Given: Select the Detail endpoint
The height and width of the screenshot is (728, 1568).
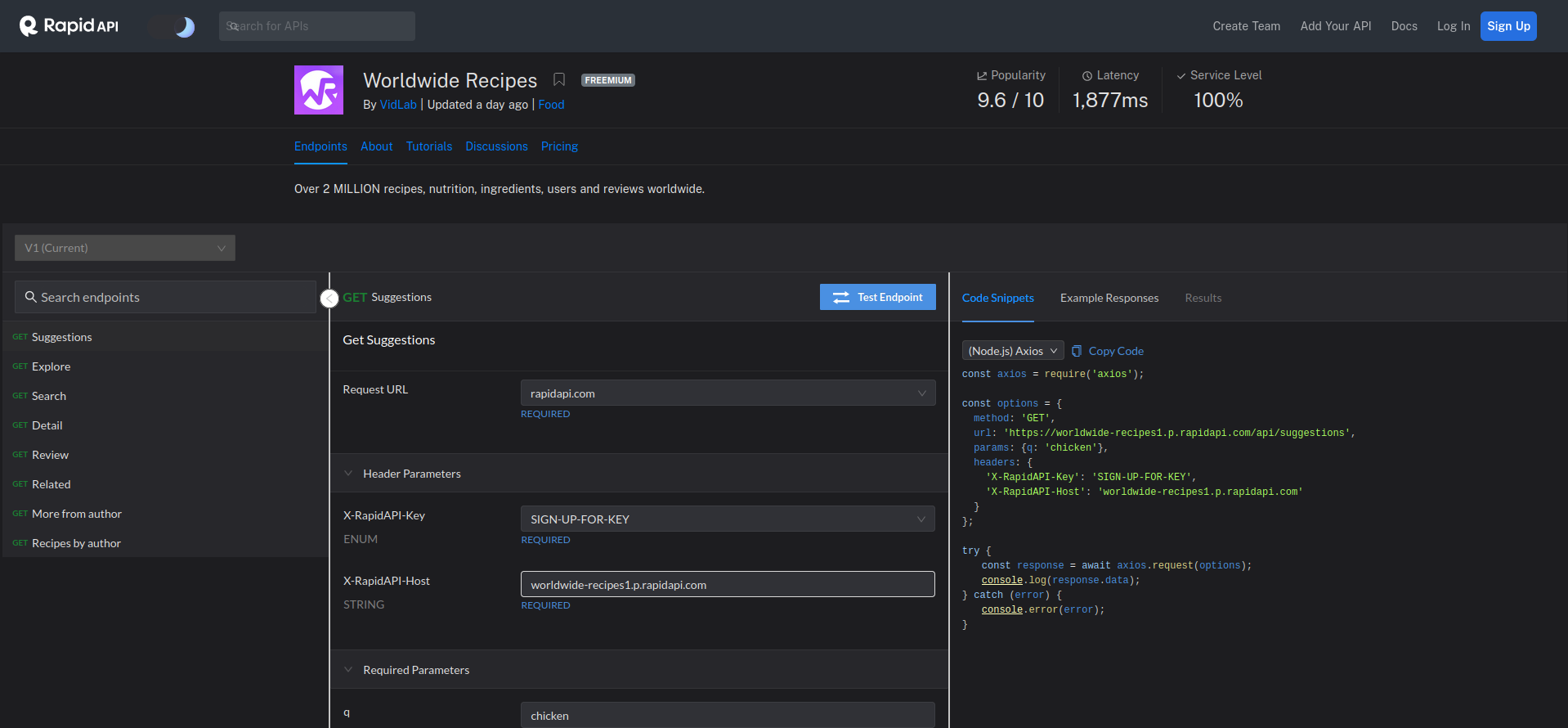Looking at the screenshot, I should pyautogui.click(x=165, y=425).
